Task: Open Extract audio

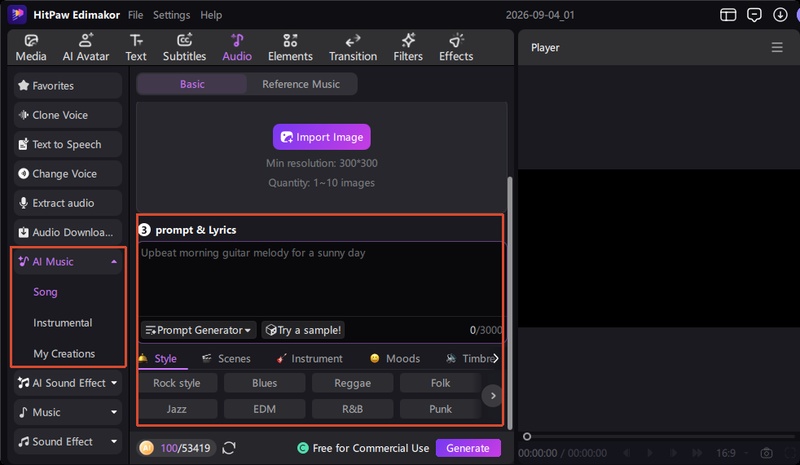Action: (68, 203)
